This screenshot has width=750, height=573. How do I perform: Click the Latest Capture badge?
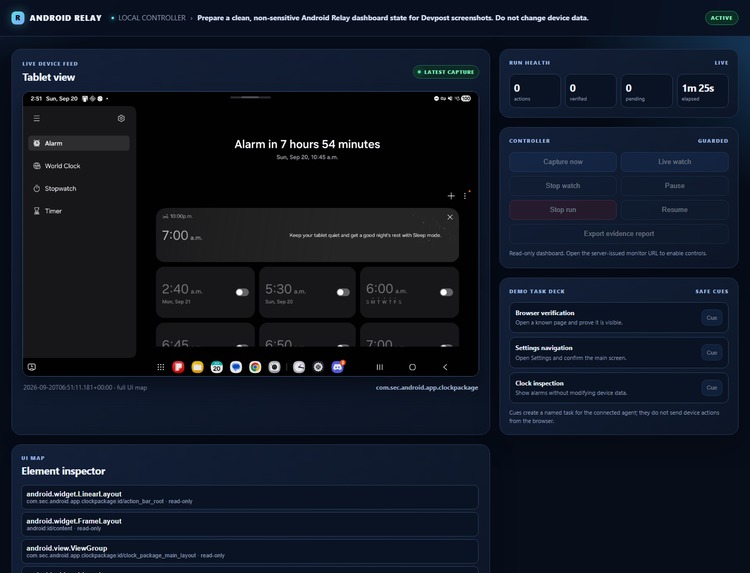tap(446, 72)
